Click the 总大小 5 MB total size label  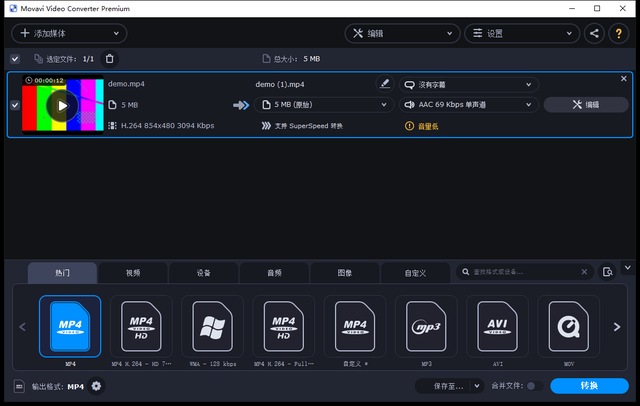[291, 59]
